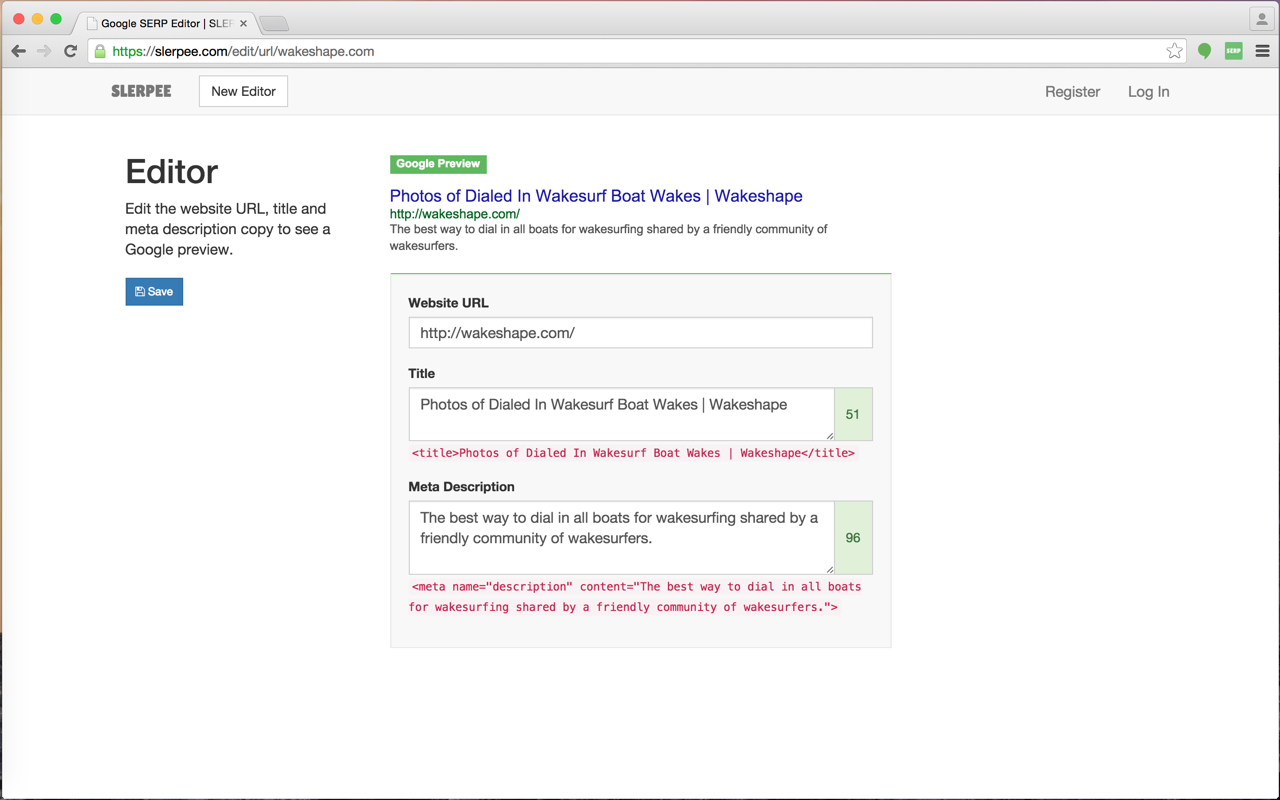Image resolution: width=1280 pixels, height=800 pixels.
Task: Click the Title textarea resize handle
Action: [x=829, y=435]
